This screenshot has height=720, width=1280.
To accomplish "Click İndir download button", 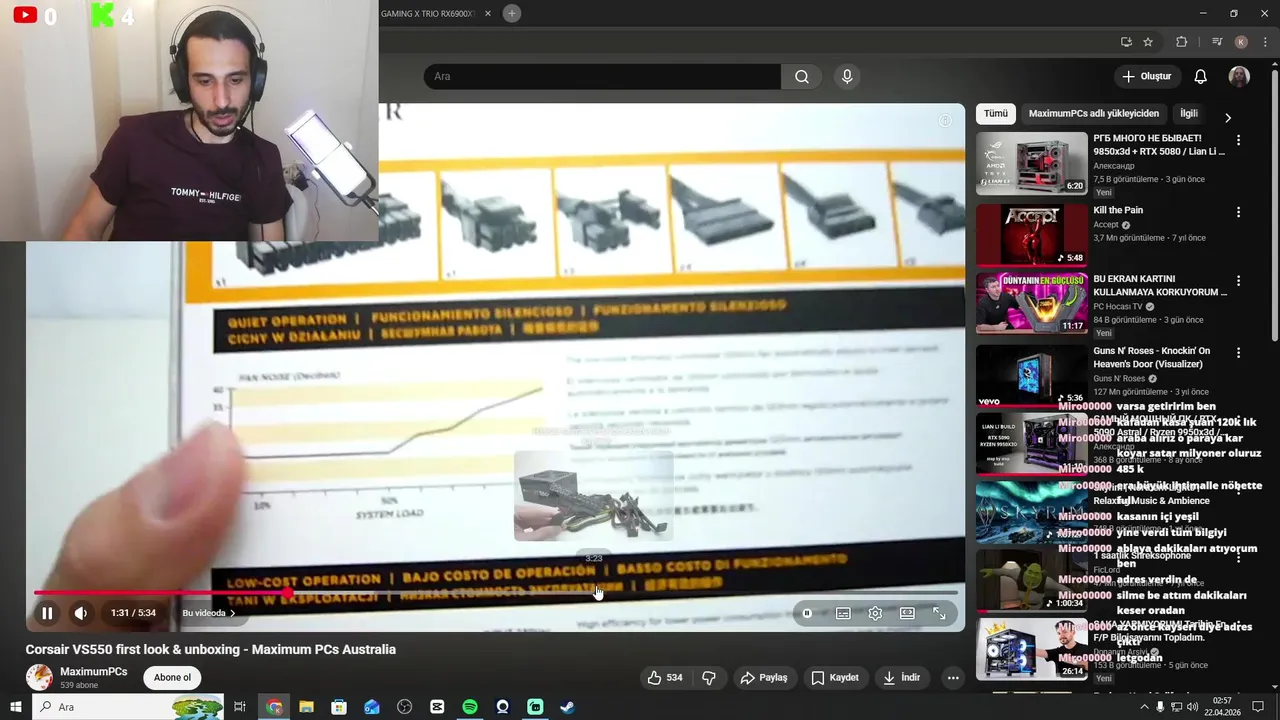I will coord(901,678).
